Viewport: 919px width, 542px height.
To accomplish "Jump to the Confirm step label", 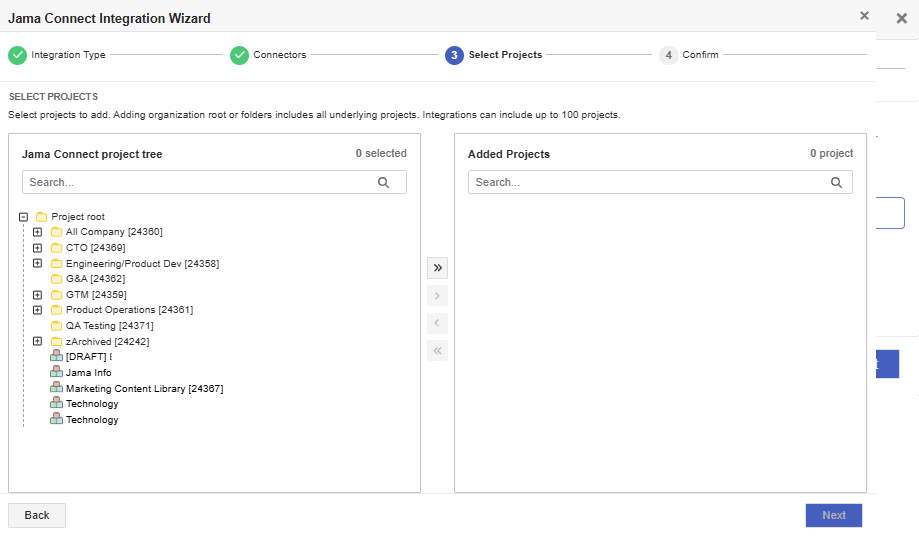I will coord(700,54).
